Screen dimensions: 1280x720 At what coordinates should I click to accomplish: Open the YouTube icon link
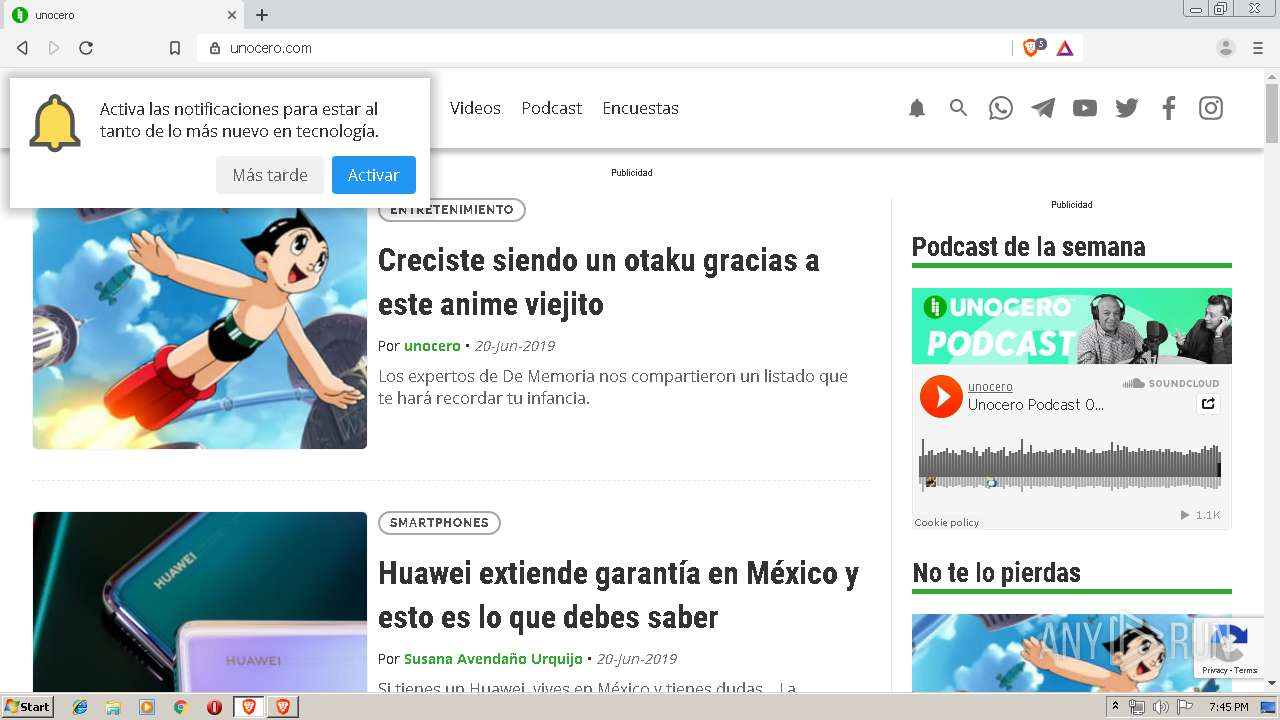[x=1085, y=108]
